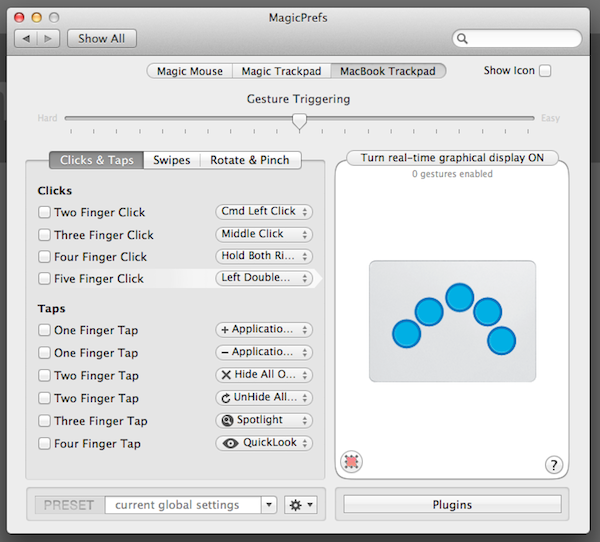Open the Left Double... dropdown

pyautogui.click(x=264, y=278)
